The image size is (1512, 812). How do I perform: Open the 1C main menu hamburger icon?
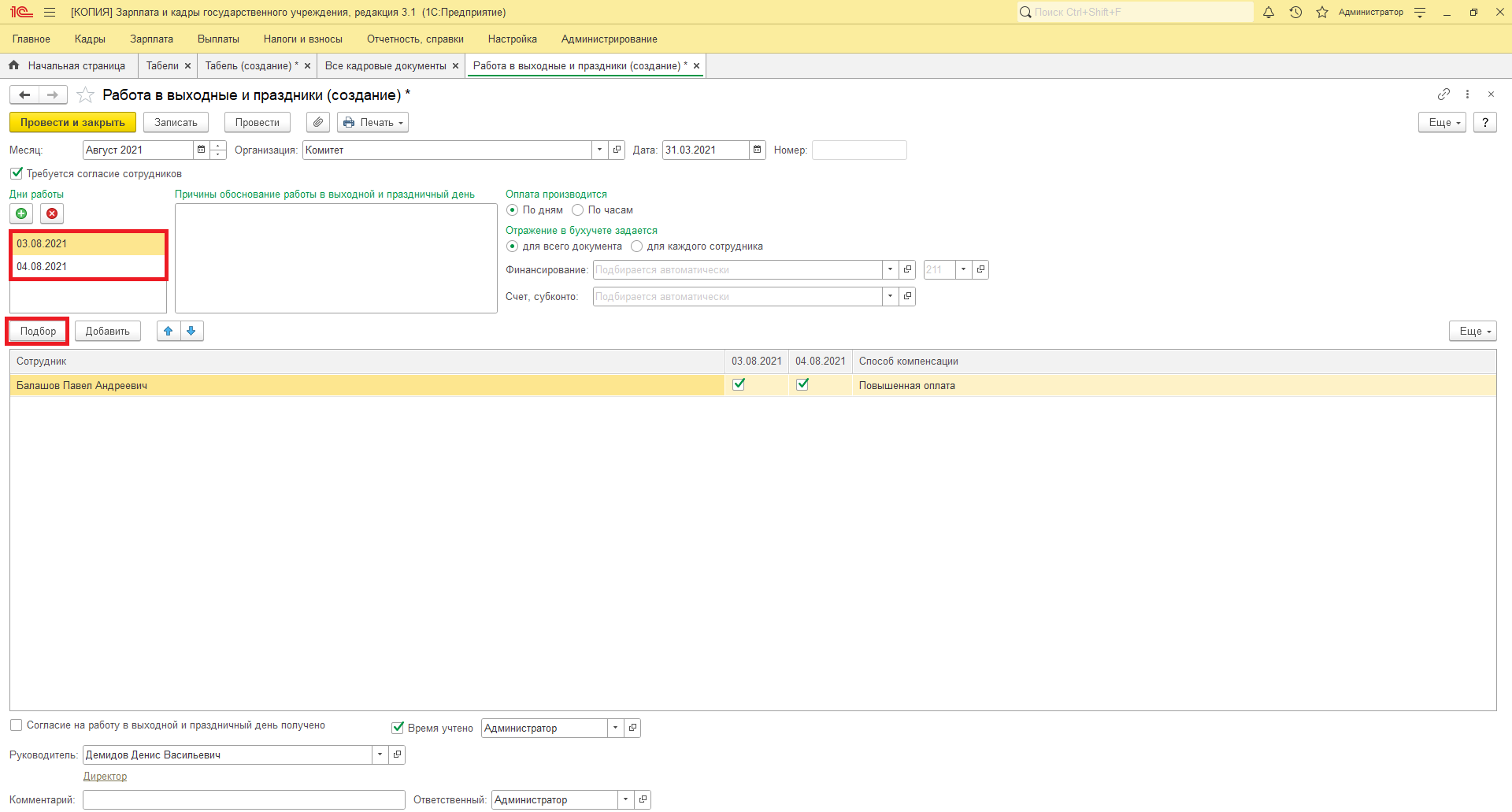tap(50, 12)
